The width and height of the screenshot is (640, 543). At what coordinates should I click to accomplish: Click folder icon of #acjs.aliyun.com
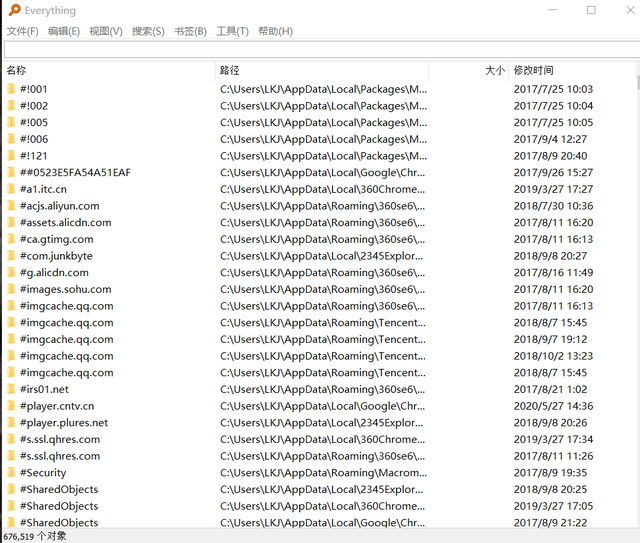click(x=12, y=206)
